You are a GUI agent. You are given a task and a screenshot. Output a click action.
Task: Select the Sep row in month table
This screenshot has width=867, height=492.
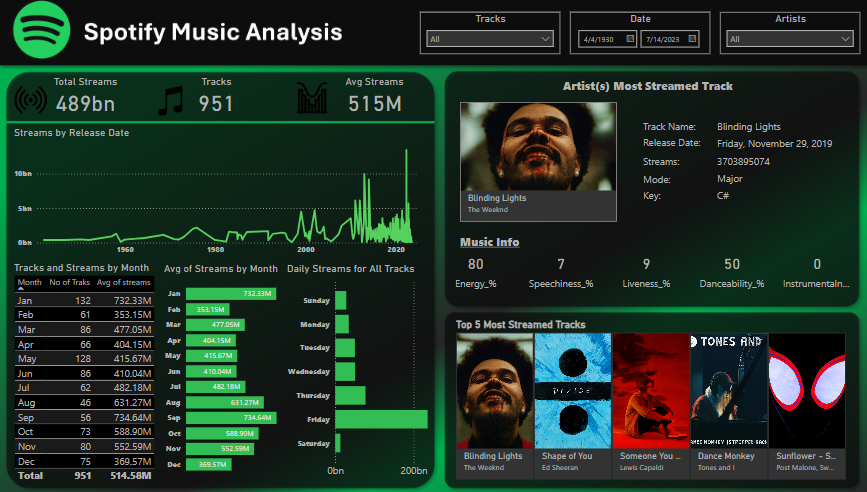pos(84,417)
